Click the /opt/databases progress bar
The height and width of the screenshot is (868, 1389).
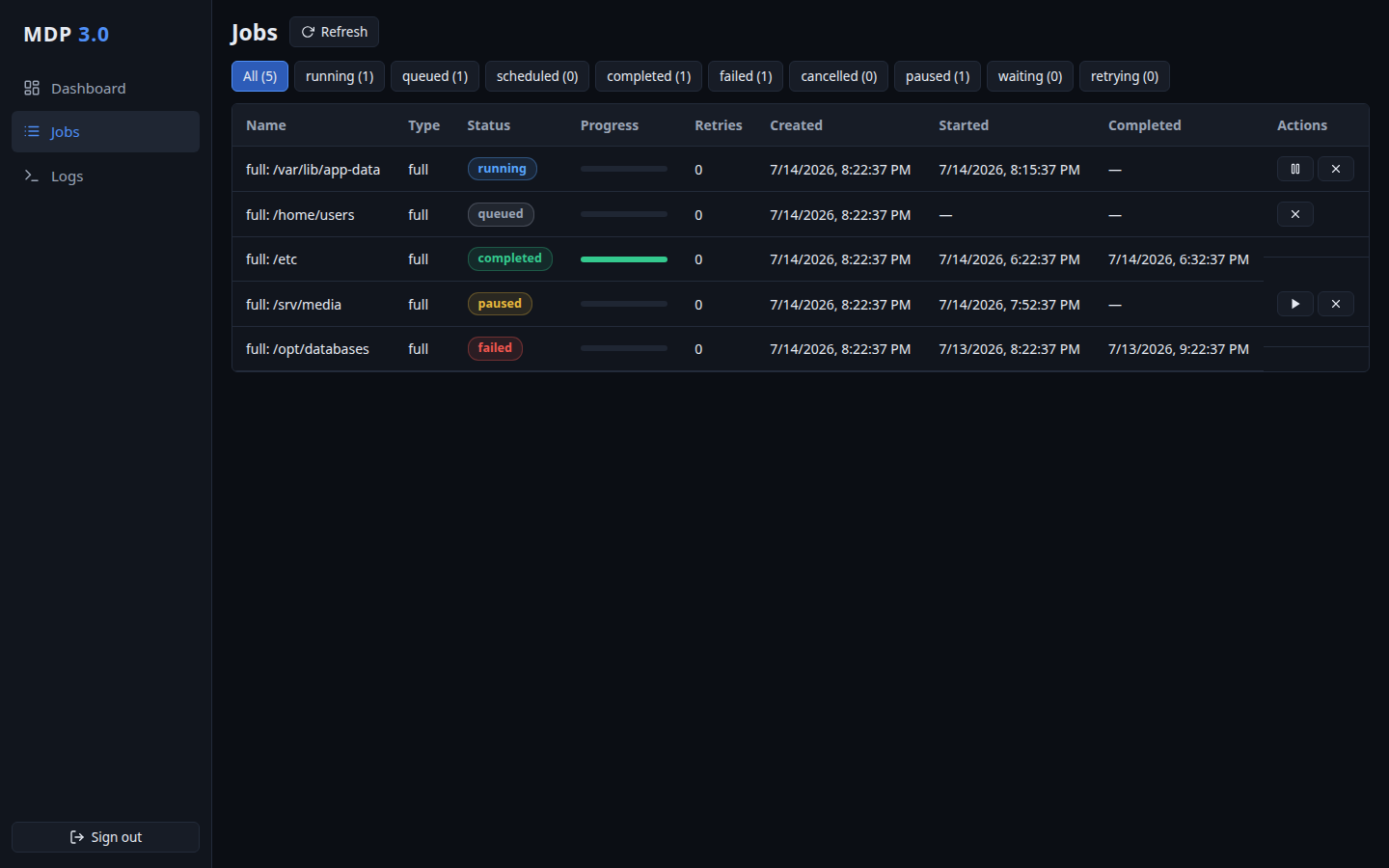(x=624, y=348)
